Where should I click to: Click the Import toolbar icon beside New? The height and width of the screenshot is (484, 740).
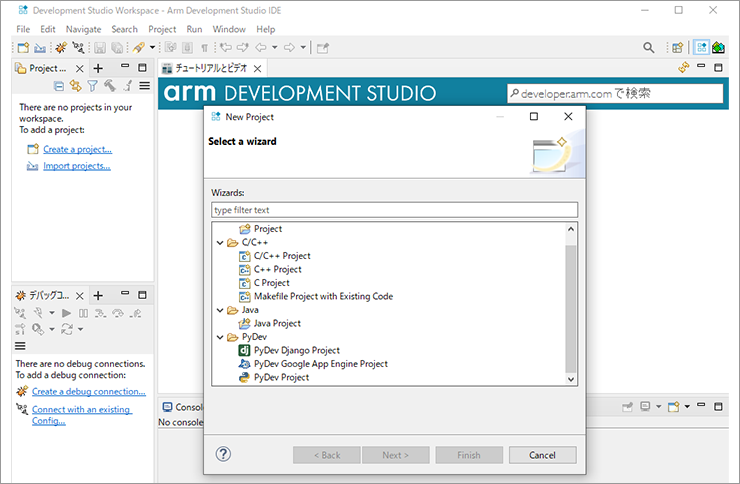[40, 48]
